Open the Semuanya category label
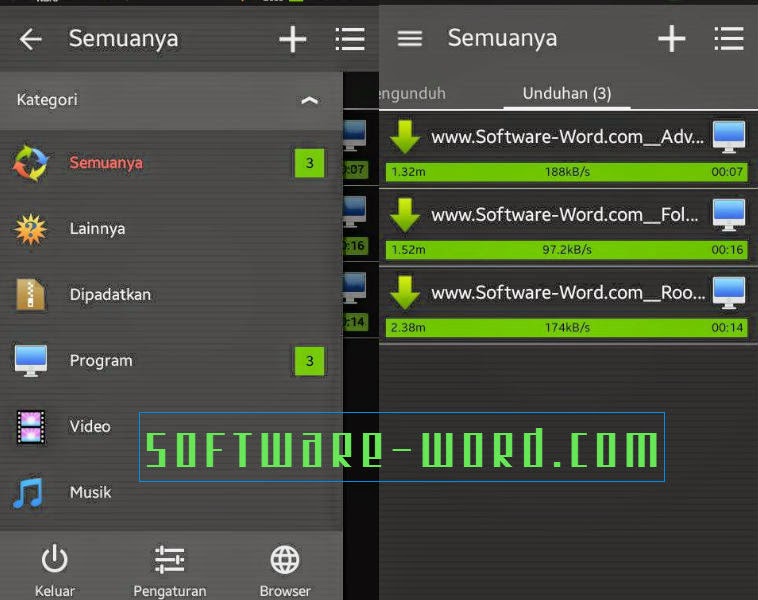Screen dimensions: 758x600 coord(106,163)
